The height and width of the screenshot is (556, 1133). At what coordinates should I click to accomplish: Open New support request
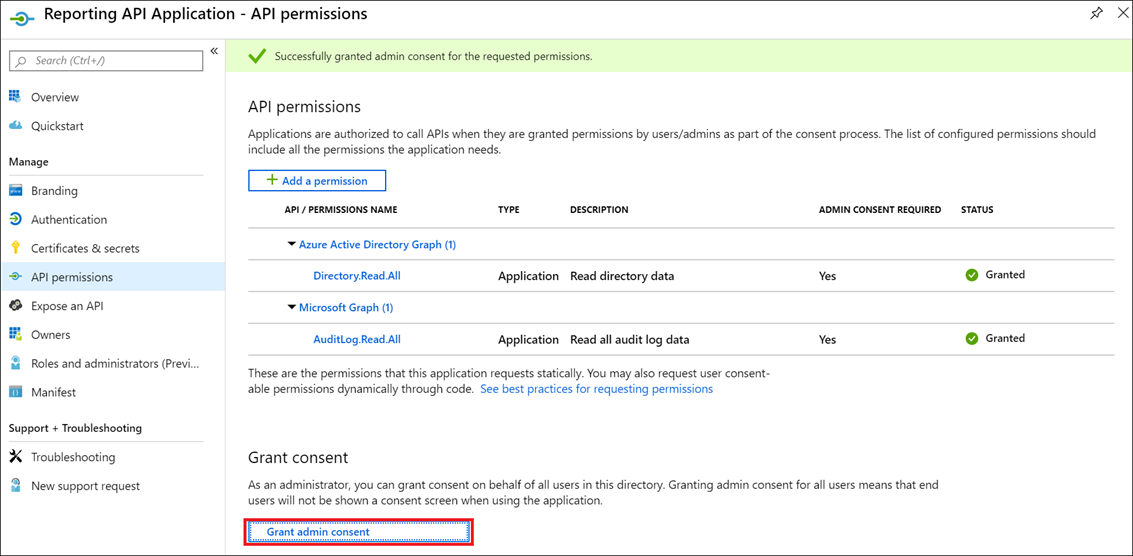[85, 486]
